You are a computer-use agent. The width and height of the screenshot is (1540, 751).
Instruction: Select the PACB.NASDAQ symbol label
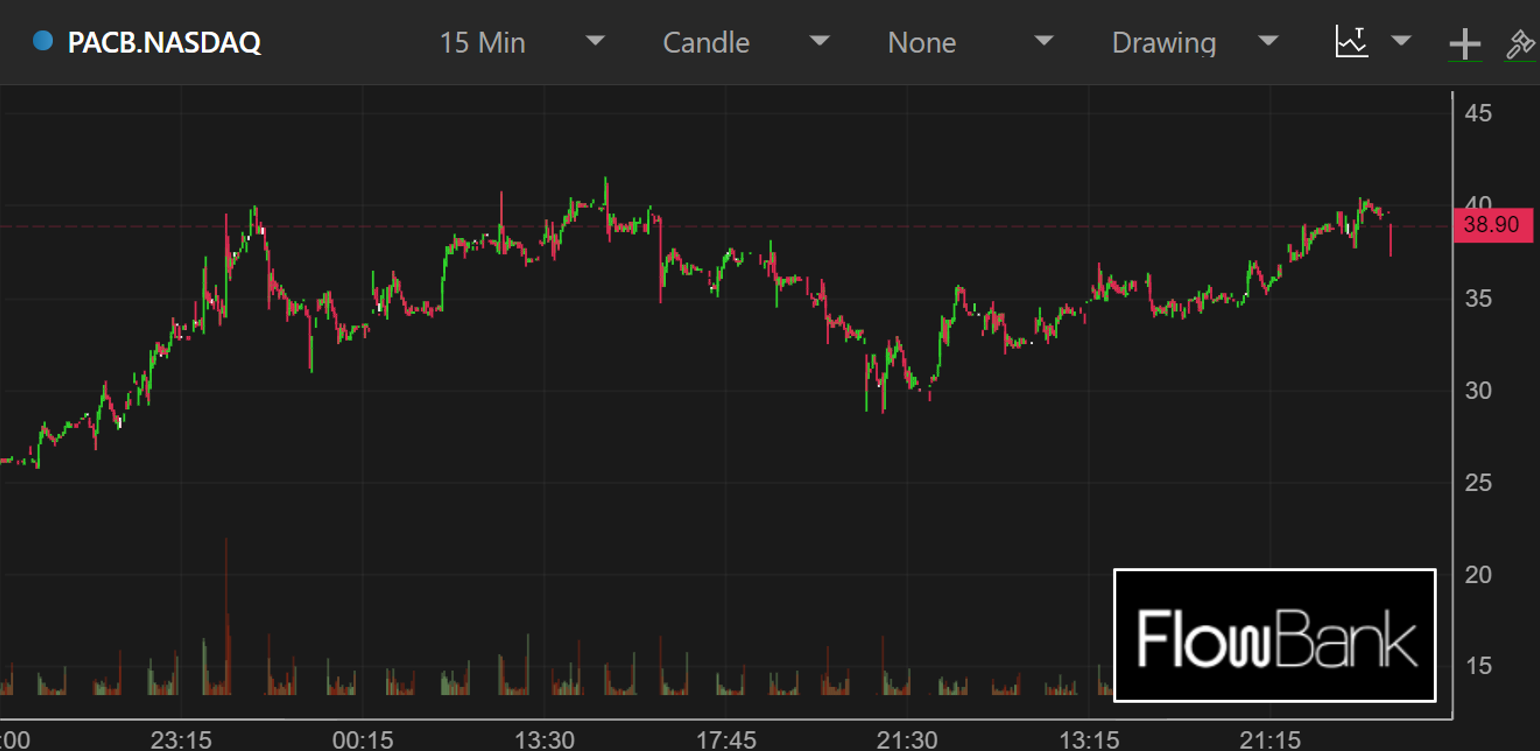point(164,42)
